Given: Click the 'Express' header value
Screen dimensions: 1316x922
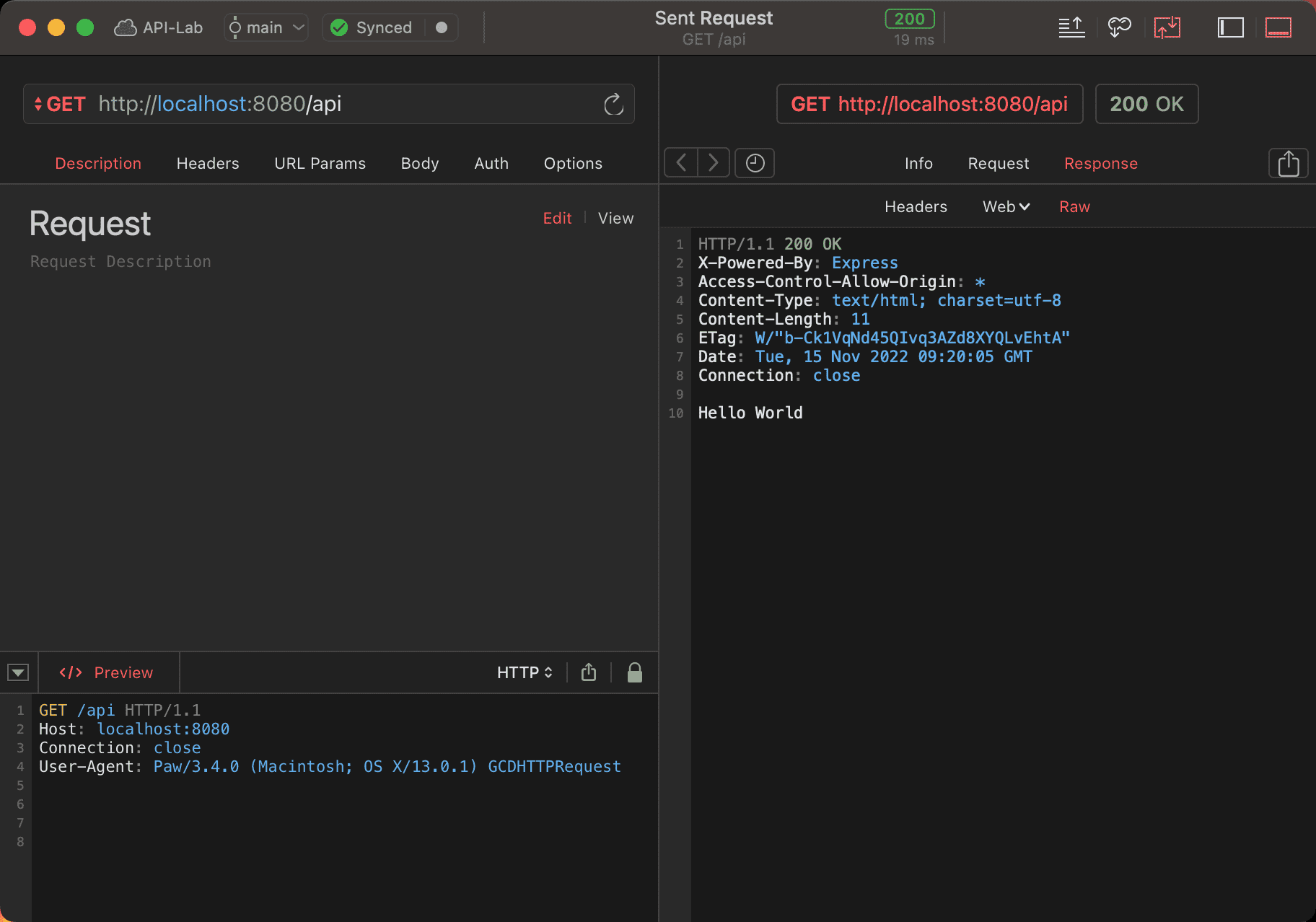Looking at the screenshot, I should pos(865,263).
